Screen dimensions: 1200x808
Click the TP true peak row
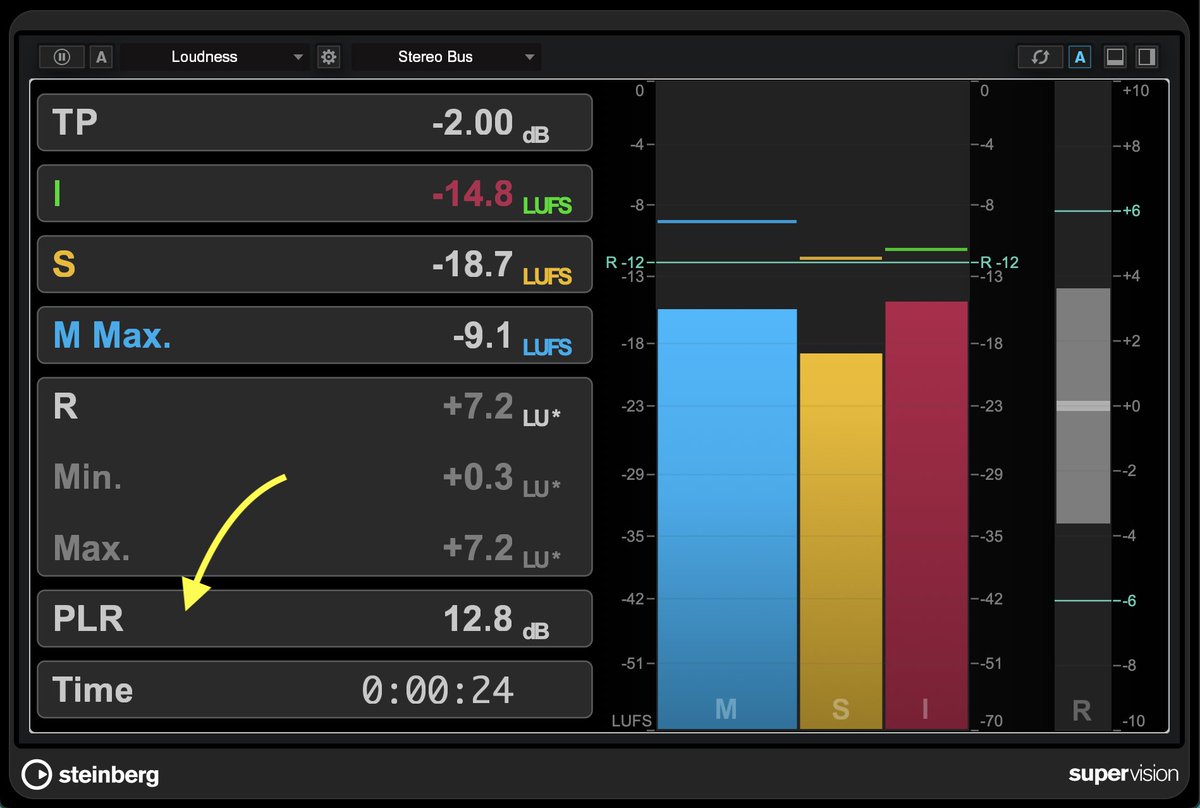pos(315,122)
